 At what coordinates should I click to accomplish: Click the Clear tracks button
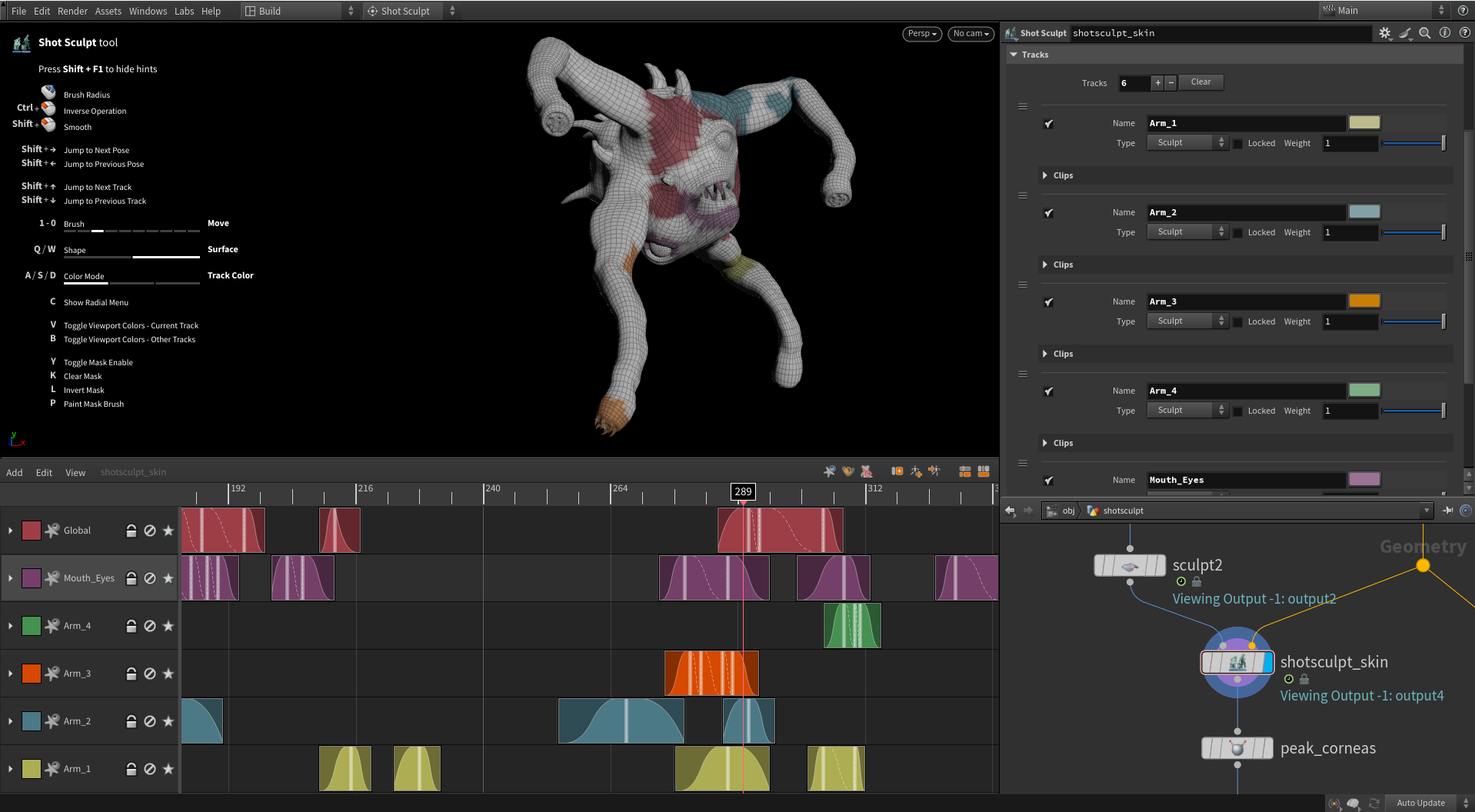pos(1200,82)
